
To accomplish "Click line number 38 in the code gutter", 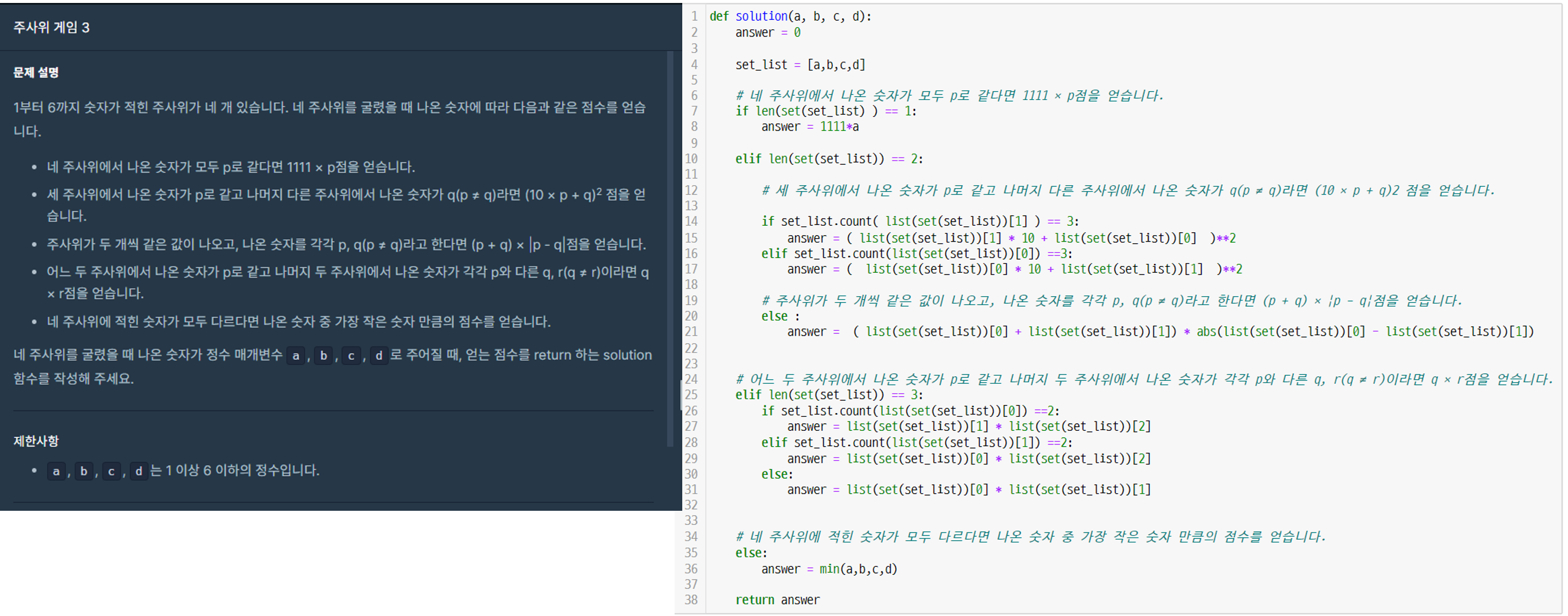I will click(691, 600).
